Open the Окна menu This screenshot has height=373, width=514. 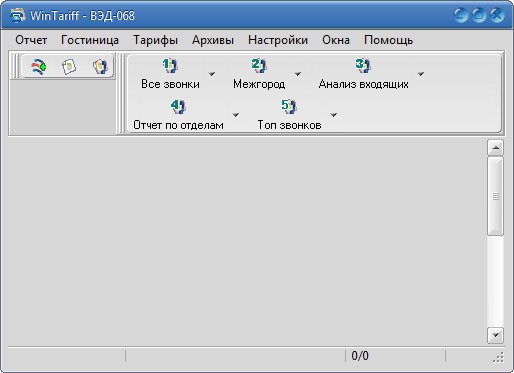[336, 40]
